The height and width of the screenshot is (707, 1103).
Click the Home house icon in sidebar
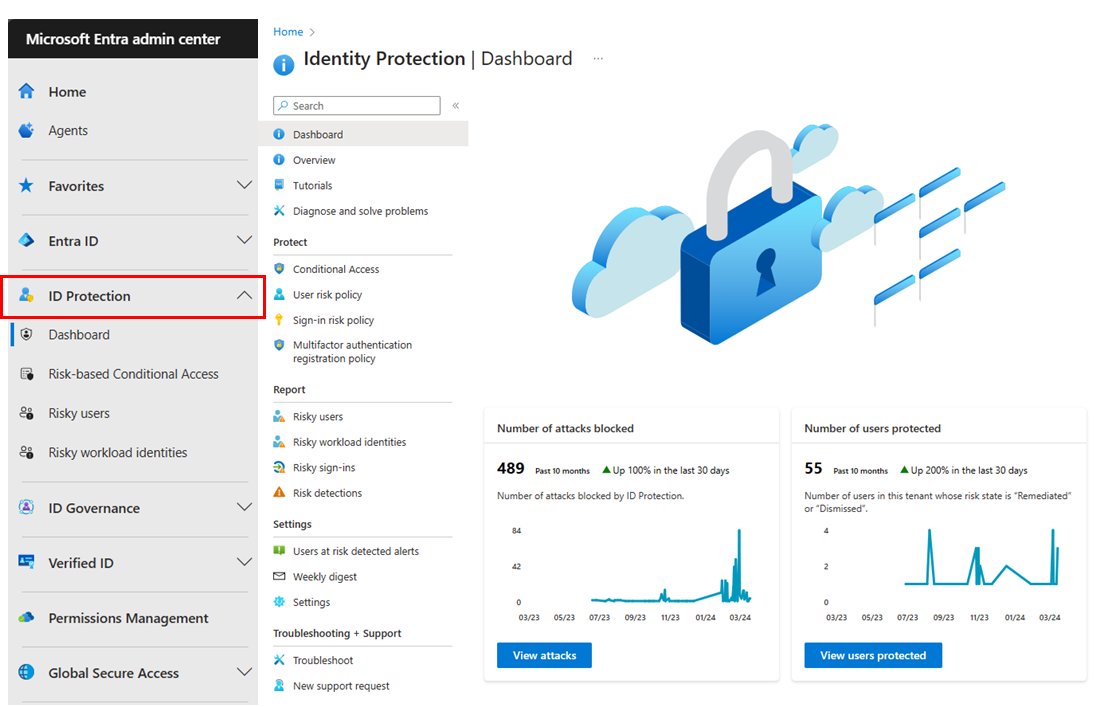[x=26, y=91]
